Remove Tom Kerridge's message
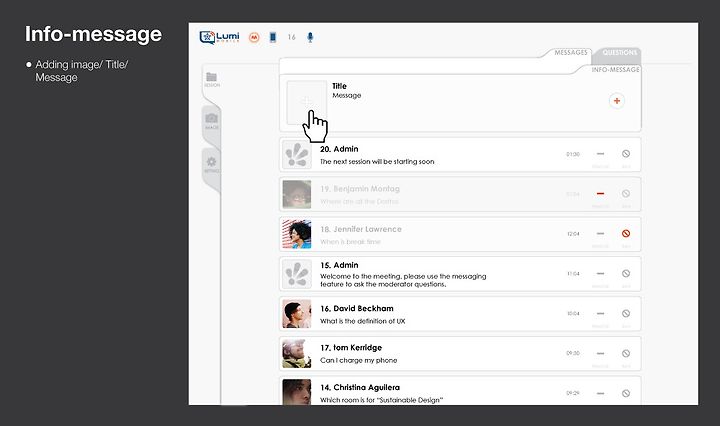Viewport: 720px width, 426px height. 600,353
